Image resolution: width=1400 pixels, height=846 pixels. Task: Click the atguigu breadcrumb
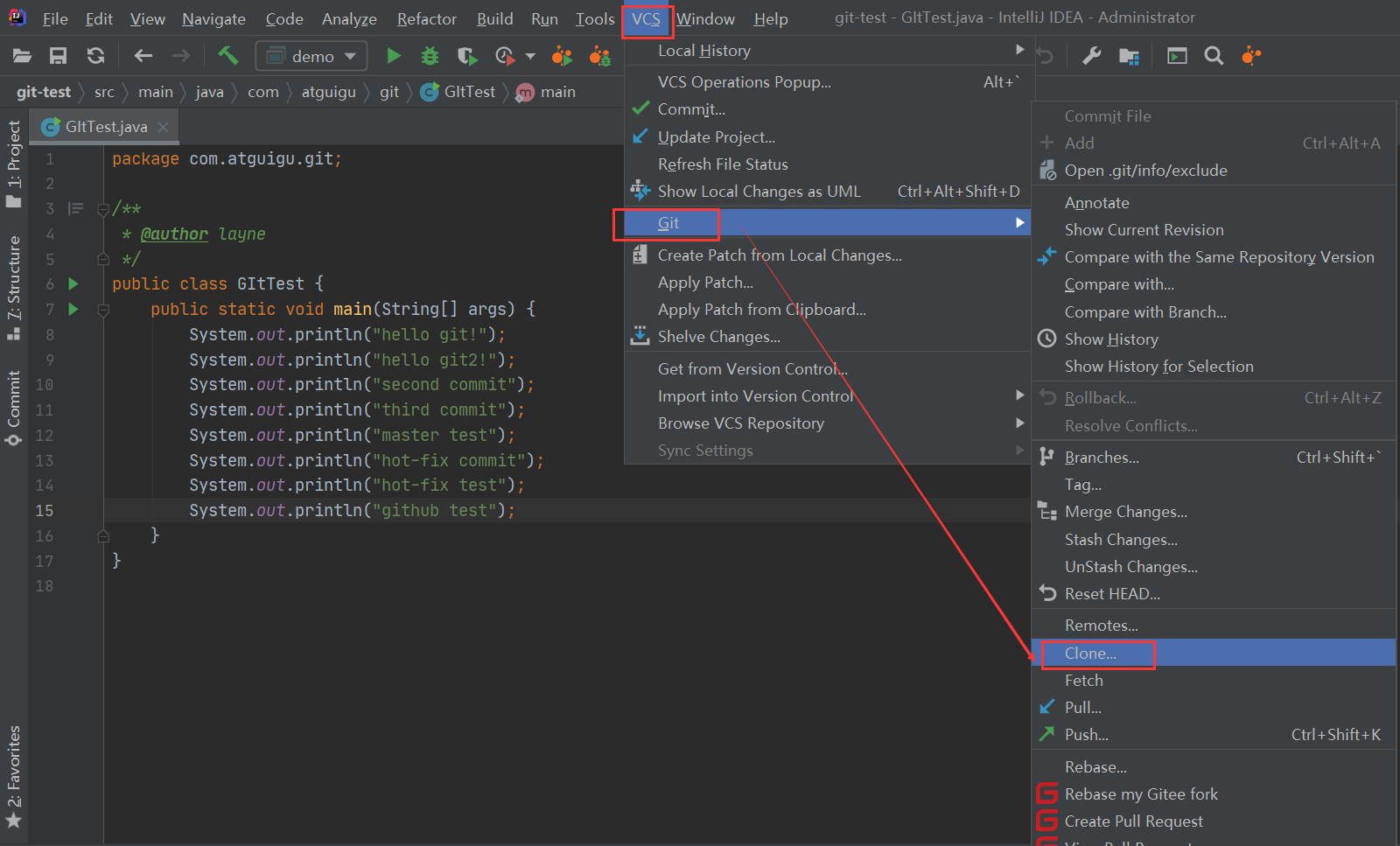click(329, 92)
